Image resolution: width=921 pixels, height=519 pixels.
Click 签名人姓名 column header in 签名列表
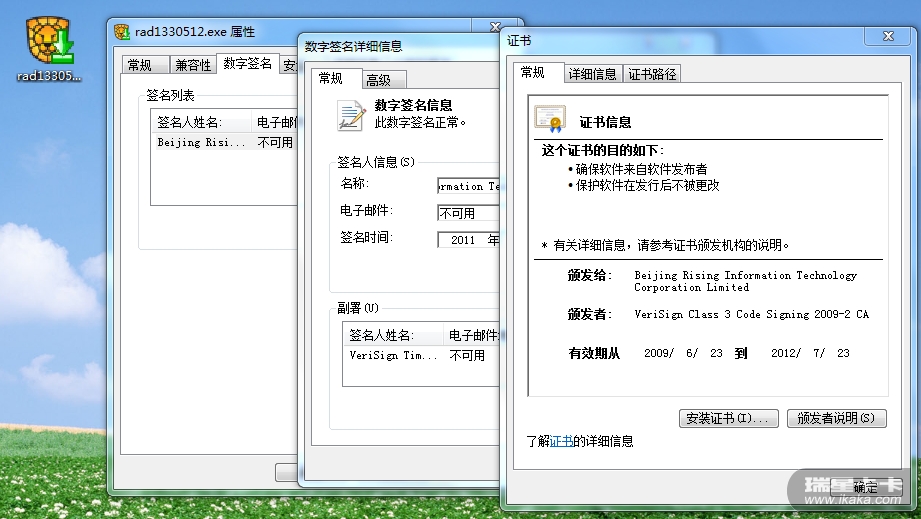201,122
